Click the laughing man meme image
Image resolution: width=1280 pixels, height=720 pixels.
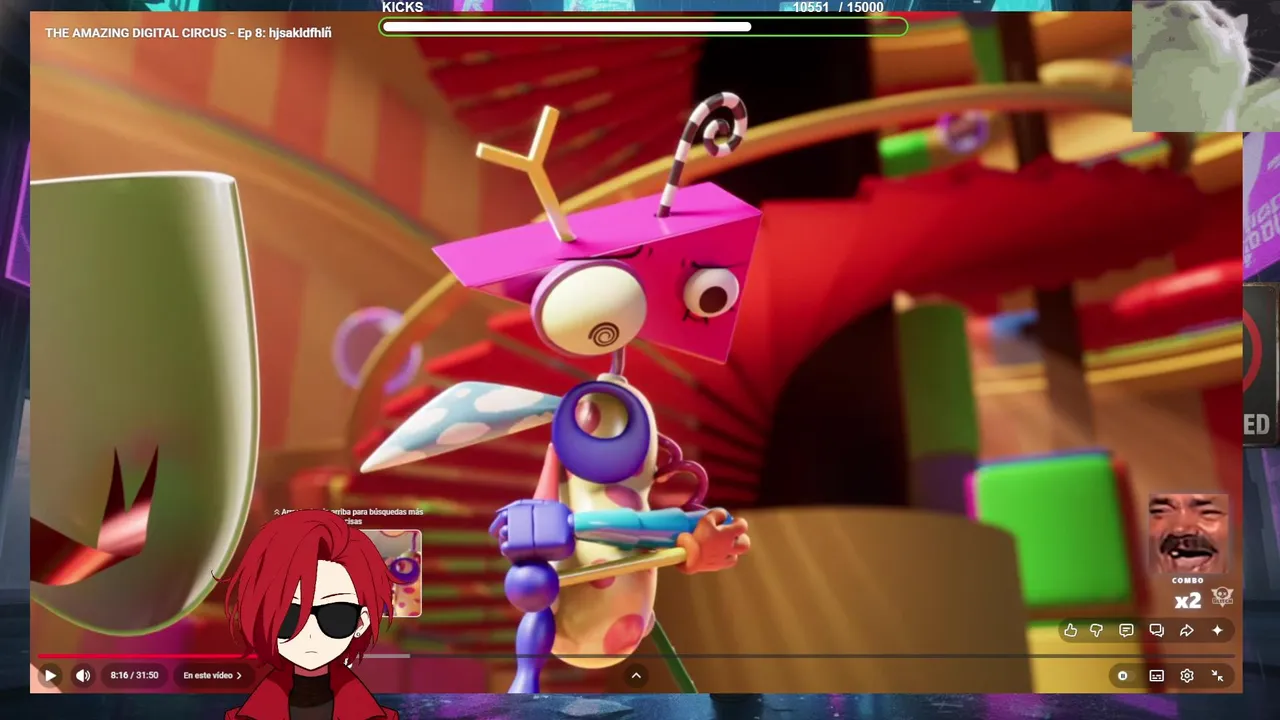tap(1188, 534)
